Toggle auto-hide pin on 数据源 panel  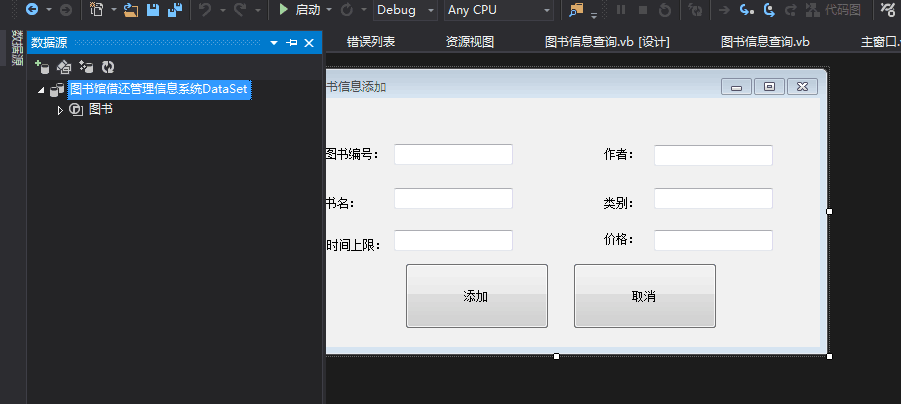(291, 43)
